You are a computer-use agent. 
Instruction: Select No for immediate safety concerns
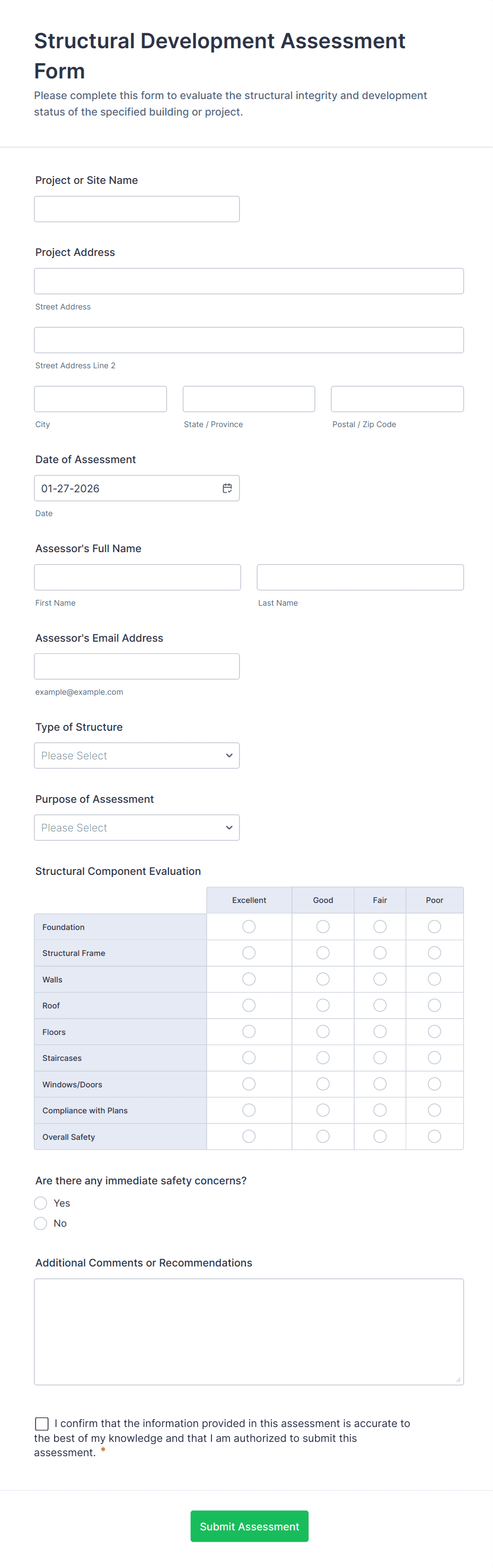[41, 1223]
